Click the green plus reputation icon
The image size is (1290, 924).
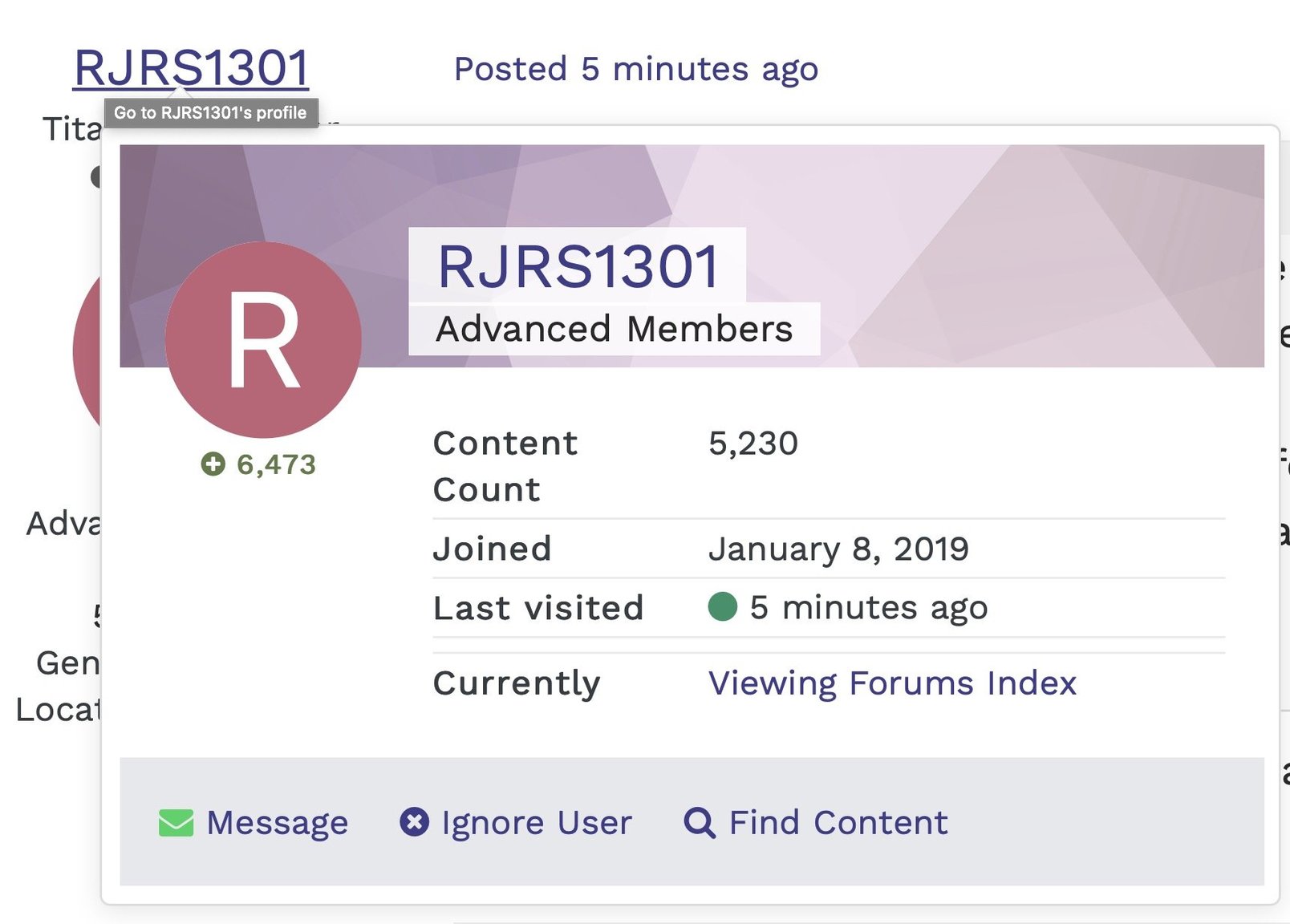click(x=213, y=464)
